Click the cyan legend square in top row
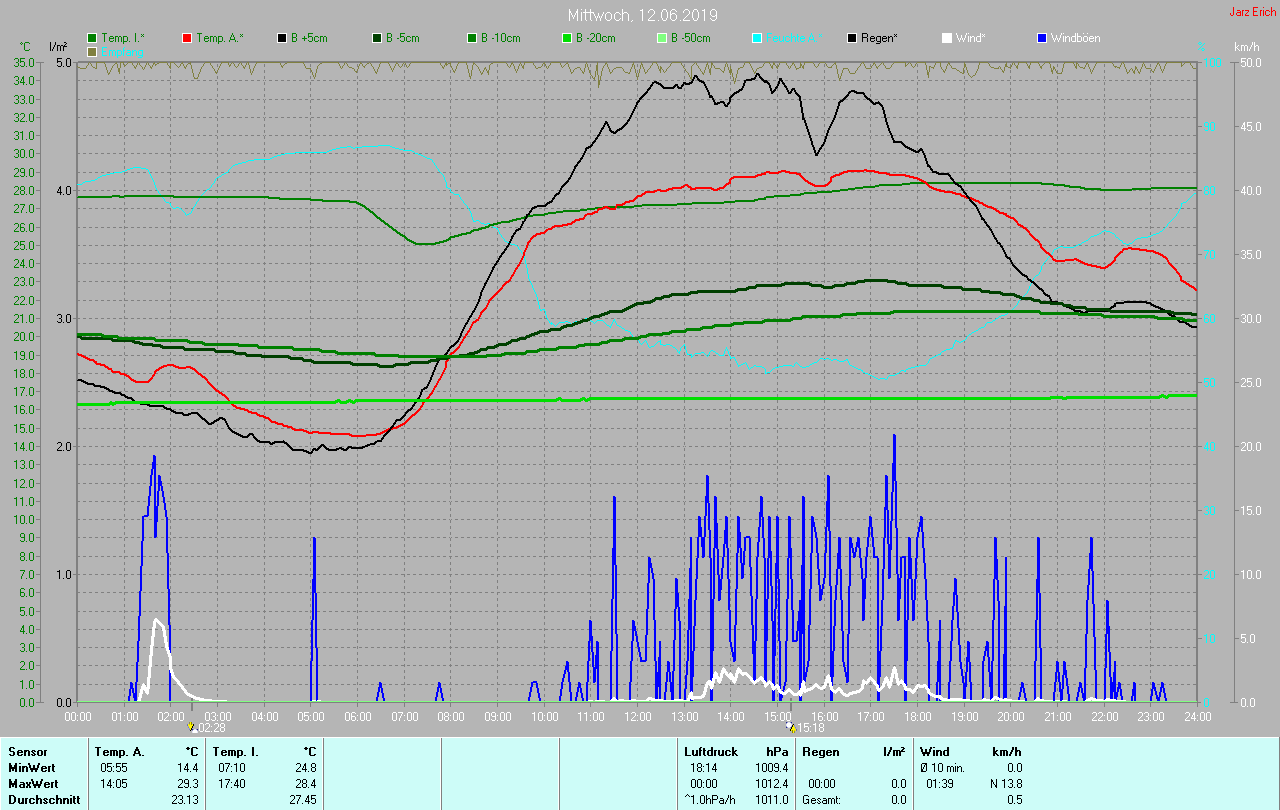This screenshot has width=1280, height=810. coord(756,38)
